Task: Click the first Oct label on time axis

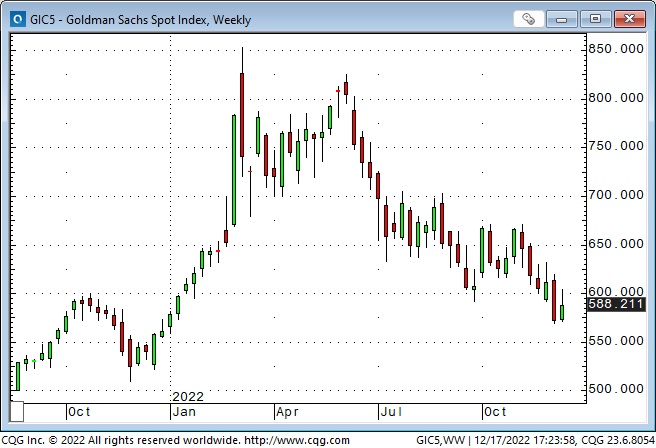Action: click(x=79, y=412)
